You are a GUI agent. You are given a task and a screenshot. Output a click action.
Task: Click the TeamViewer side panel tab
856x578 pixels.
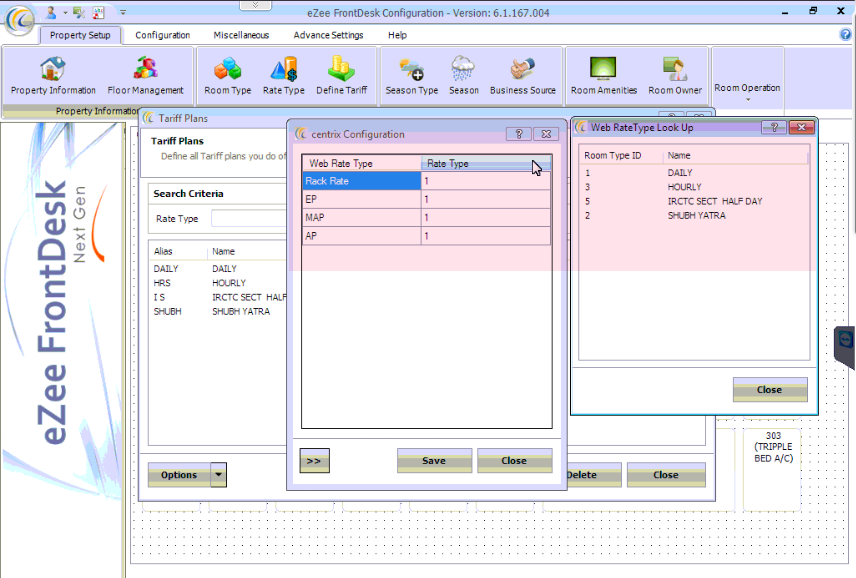tap(845, 346)
